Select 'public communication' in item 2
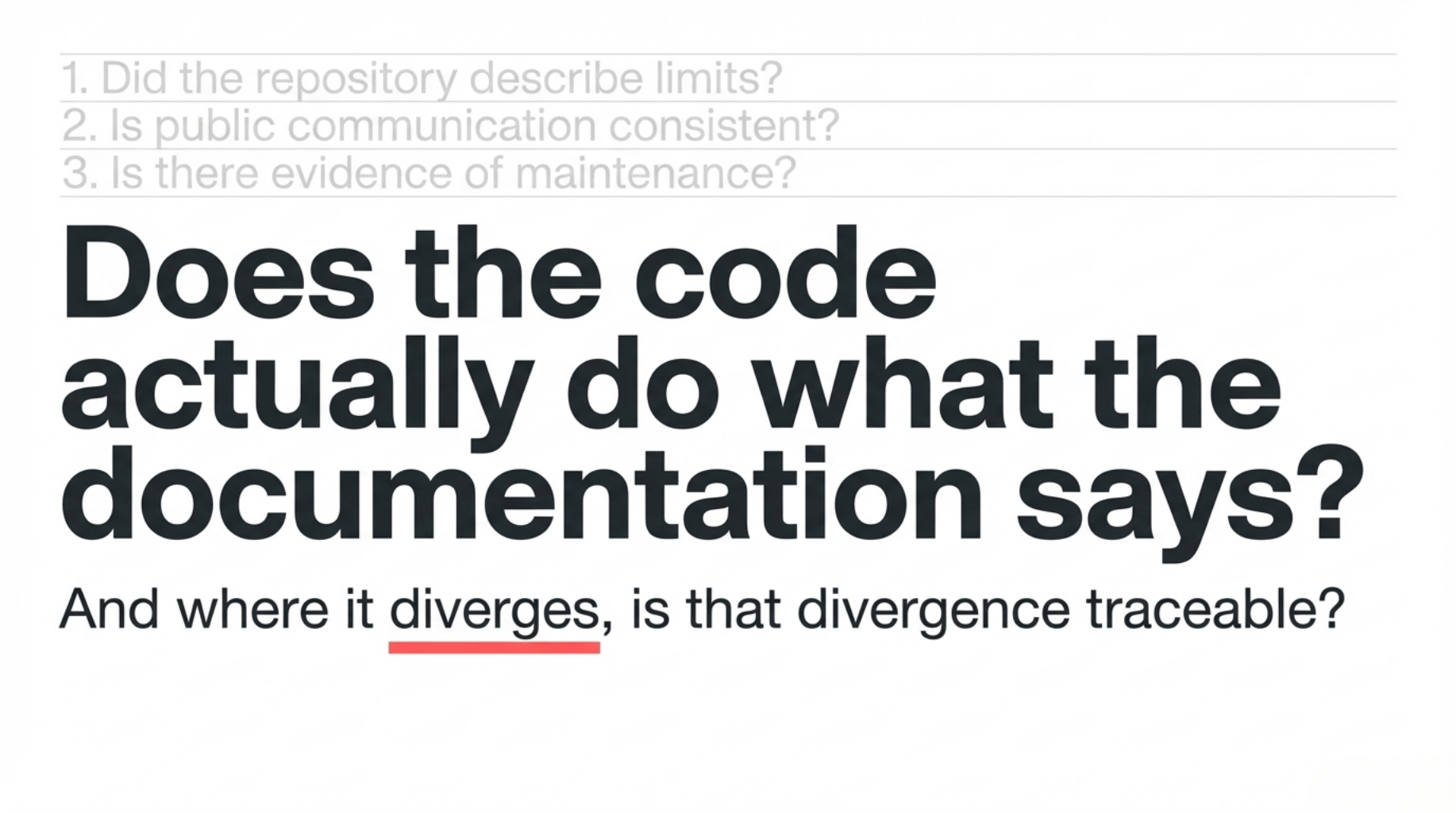 click(x=369, y=125)
